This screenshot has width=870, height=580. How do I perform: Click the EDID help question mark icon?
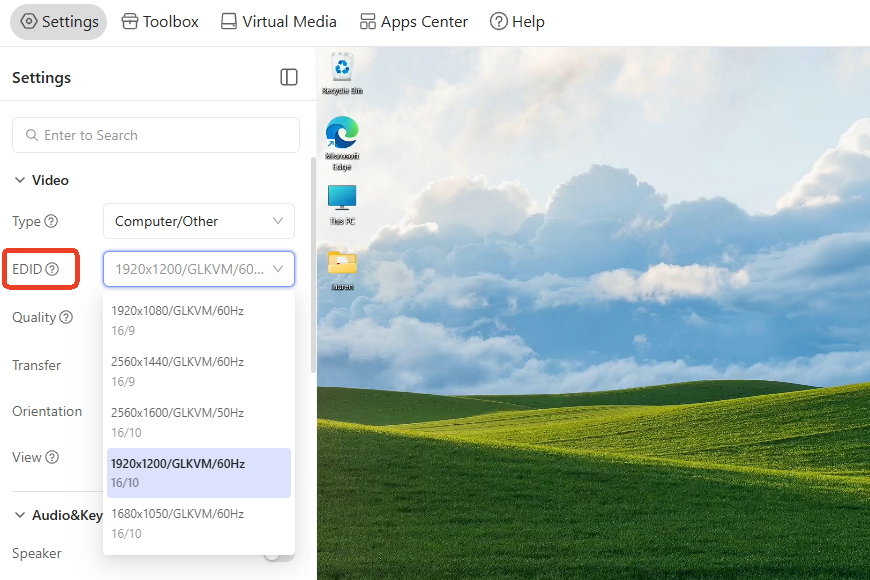point(52,269)
